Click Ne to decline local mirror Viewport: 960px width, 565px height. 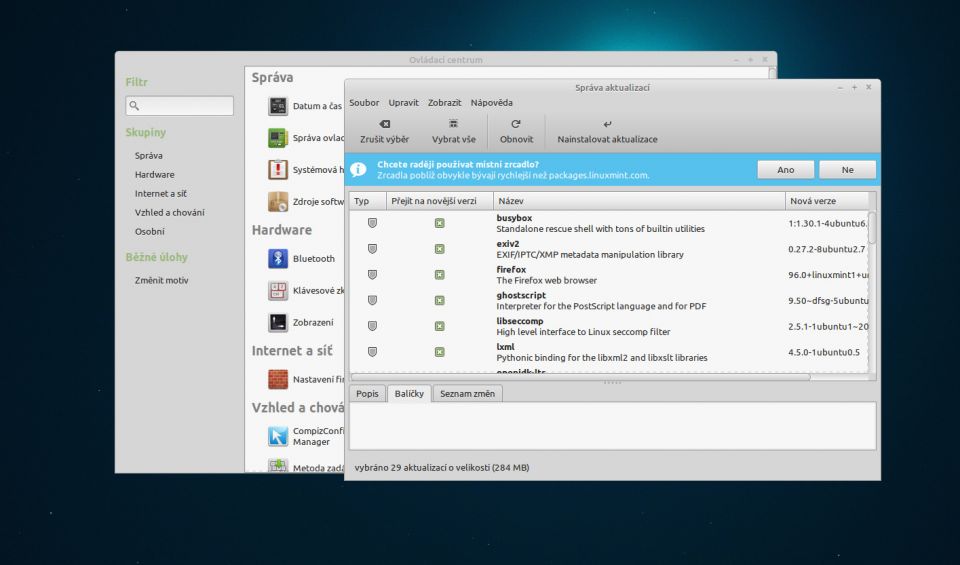click(847, 170)
